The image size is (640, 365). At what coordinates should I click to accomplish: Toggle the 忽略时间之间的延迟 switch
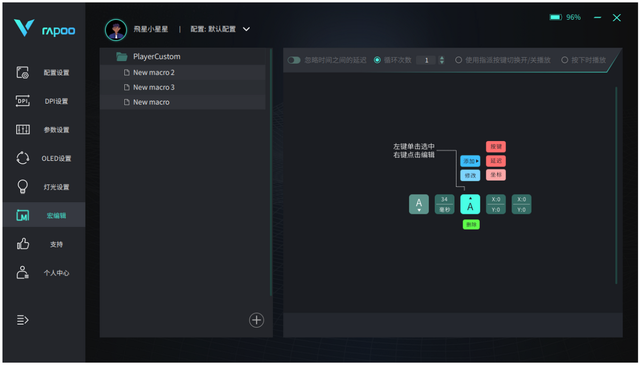pyautogui.click(x=294, y=60)
